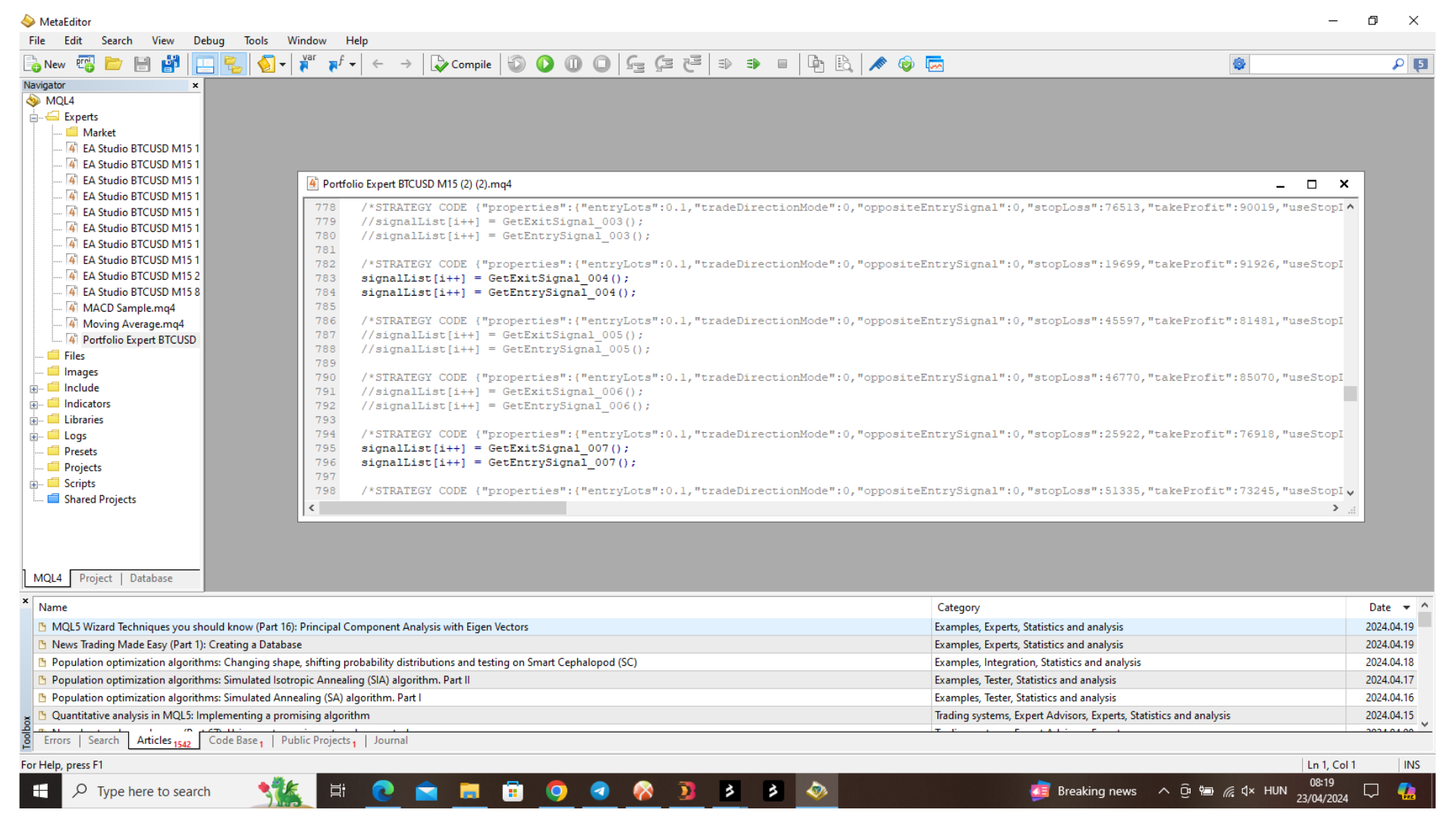The height and width of the screenshot is (819, 1456).
Task: Switch to the Code Base tab
Action: pyautogui.click(x=235, y=741)
